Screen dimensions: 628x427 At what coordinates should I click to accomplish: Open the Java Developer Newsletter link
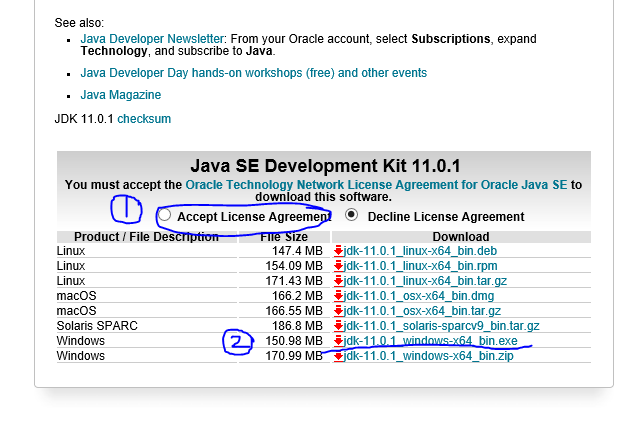tap(152, 39)
